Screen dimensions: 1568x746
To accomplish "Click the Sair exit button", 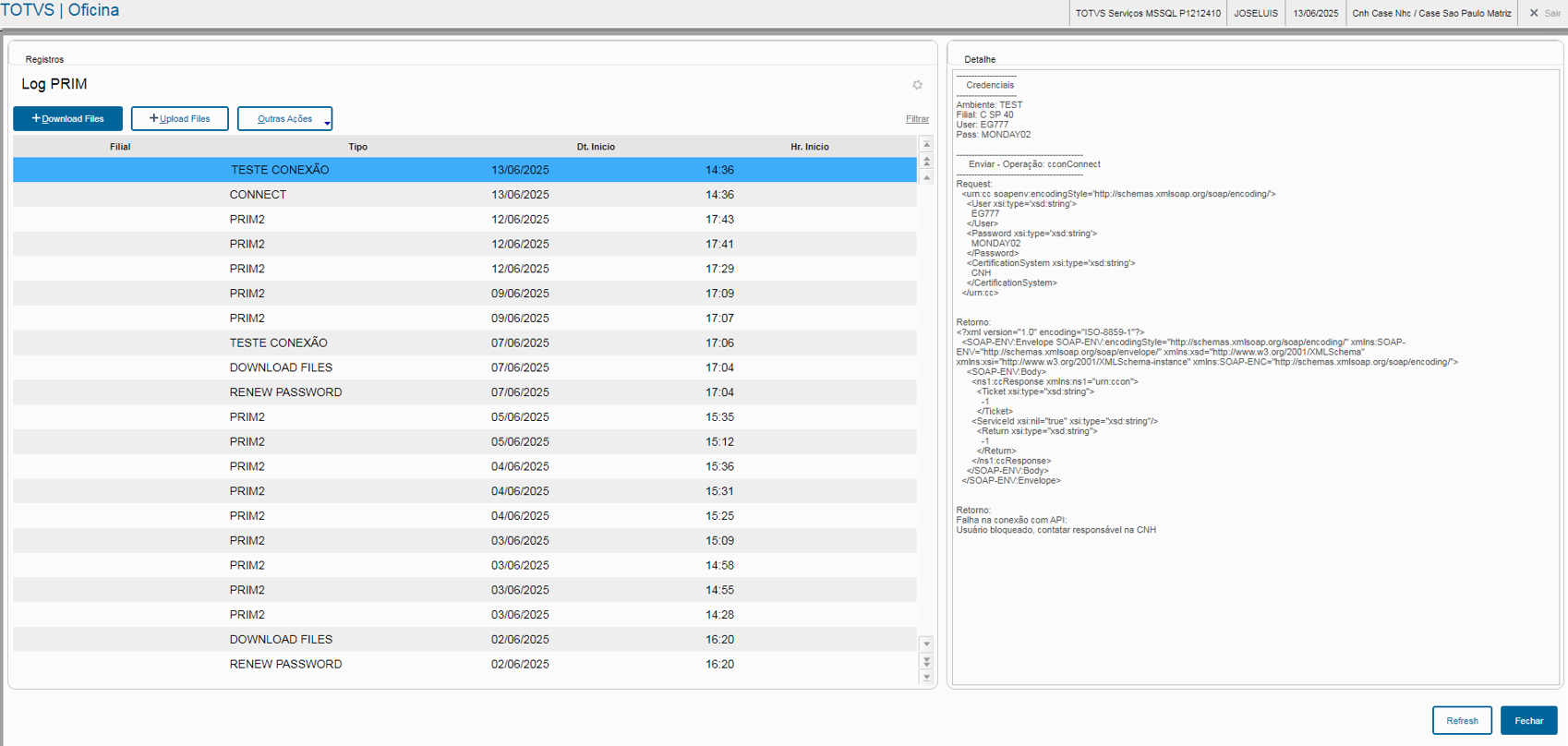I will point(1545,13).
